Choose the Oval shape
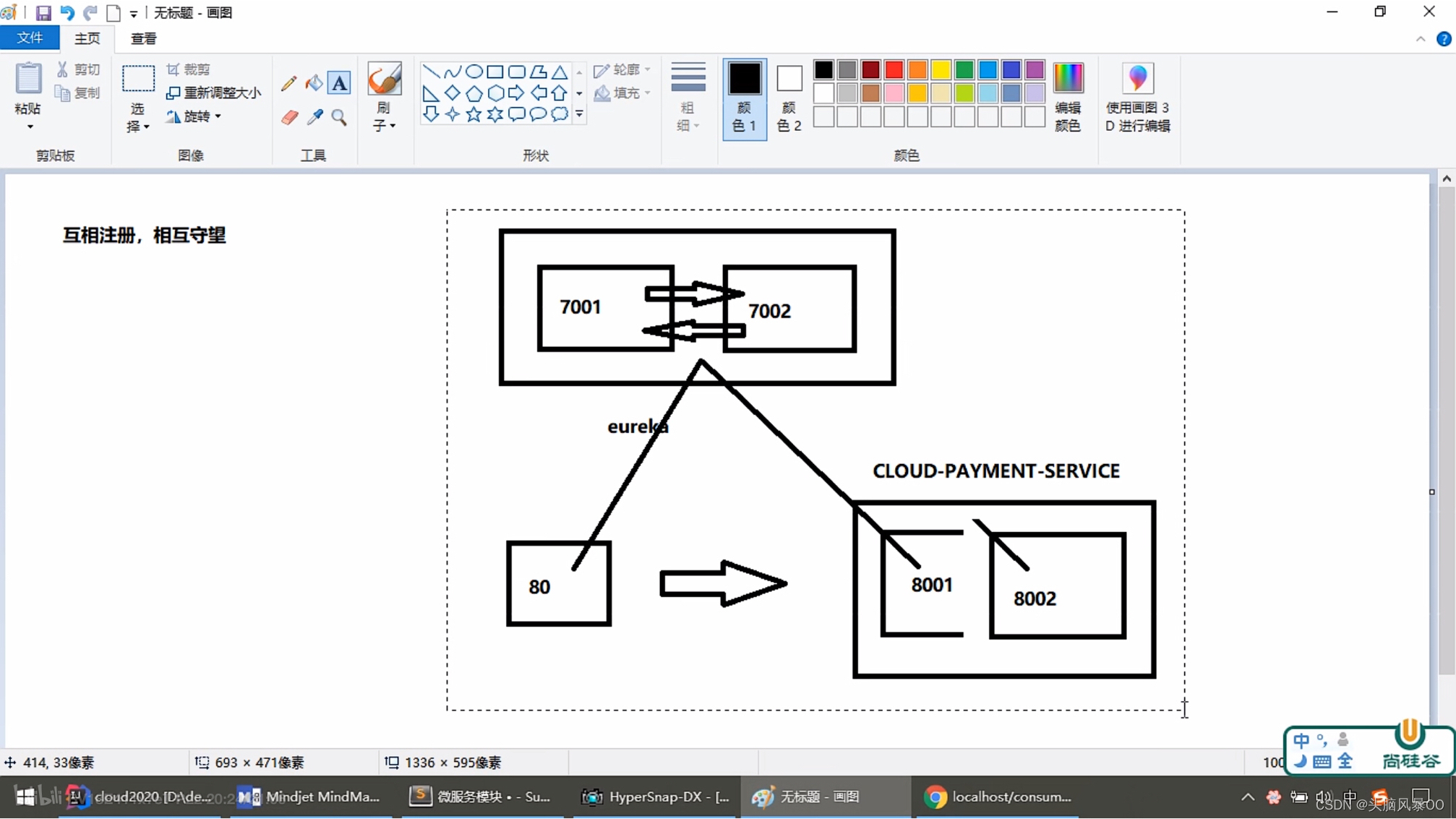 pos(474,72)
